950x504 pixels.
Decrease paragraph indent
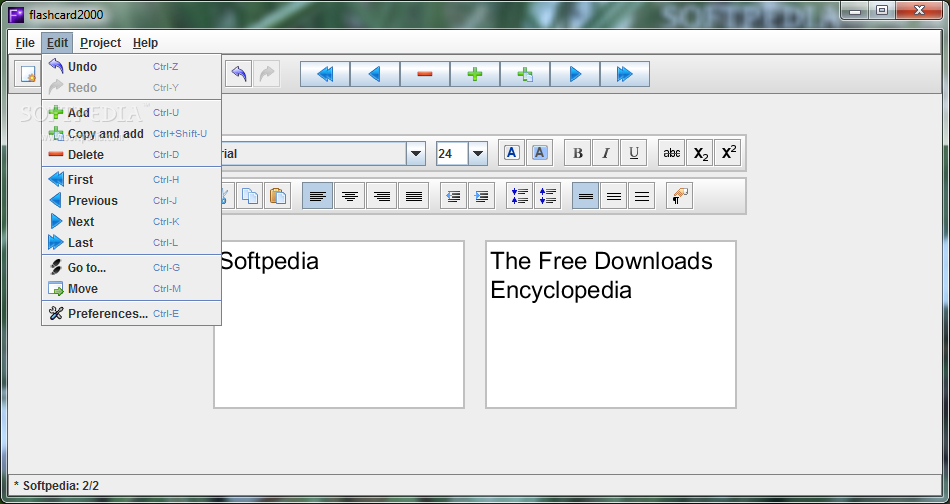[453, 196]
